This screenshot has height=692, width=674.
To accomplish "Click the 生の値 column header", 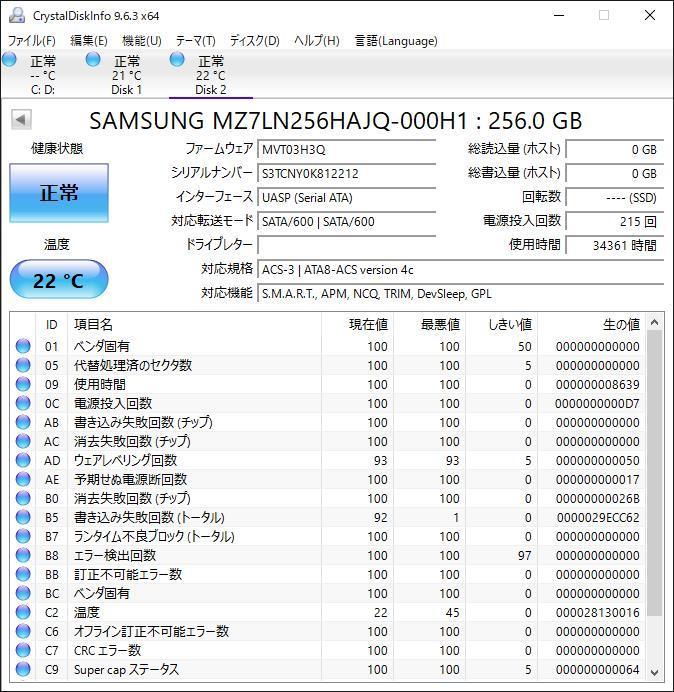I will 591,324.
